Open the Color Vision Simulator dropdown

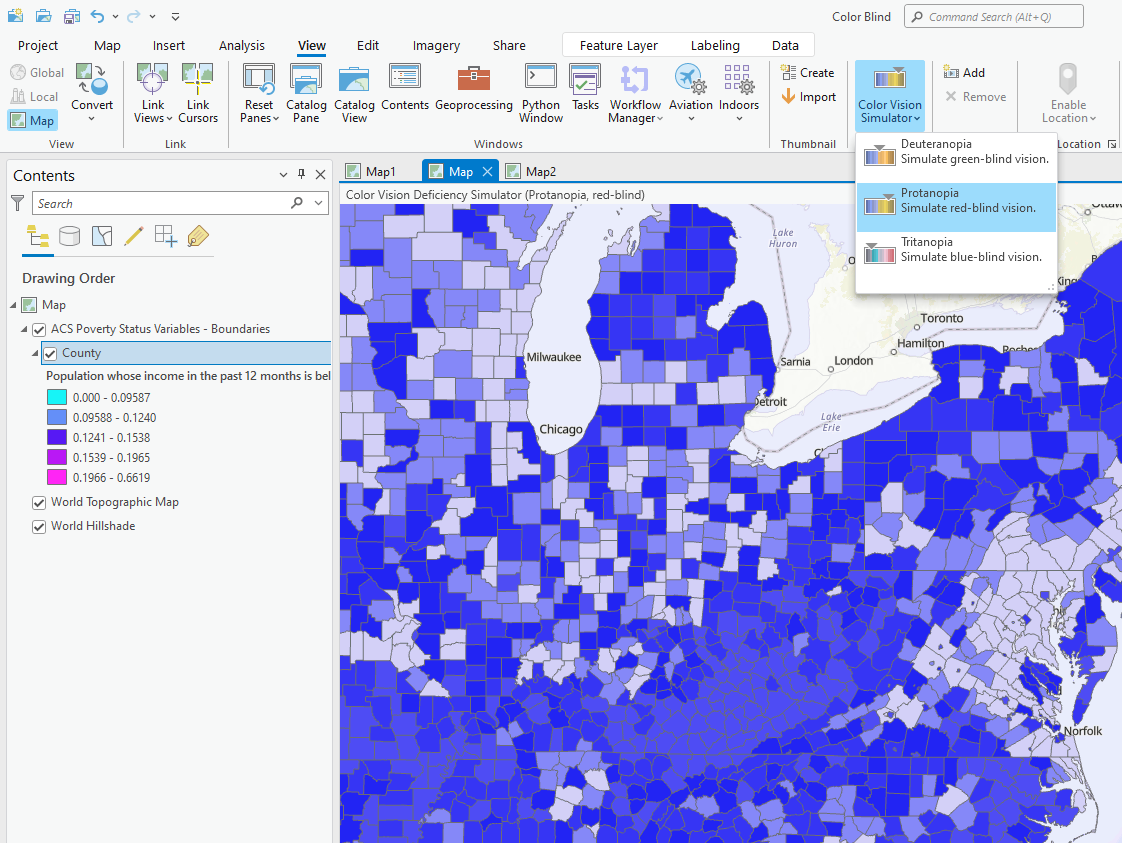pyautogui.click(x=889, y=94)
